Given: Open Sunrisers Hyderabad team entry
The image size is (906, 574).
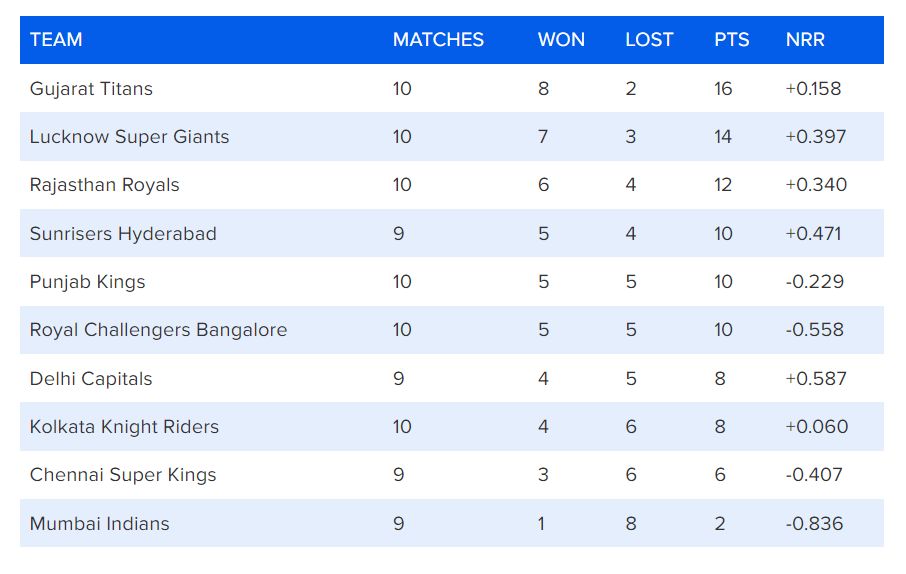Looking at the screenshot, I should [123, 234].
